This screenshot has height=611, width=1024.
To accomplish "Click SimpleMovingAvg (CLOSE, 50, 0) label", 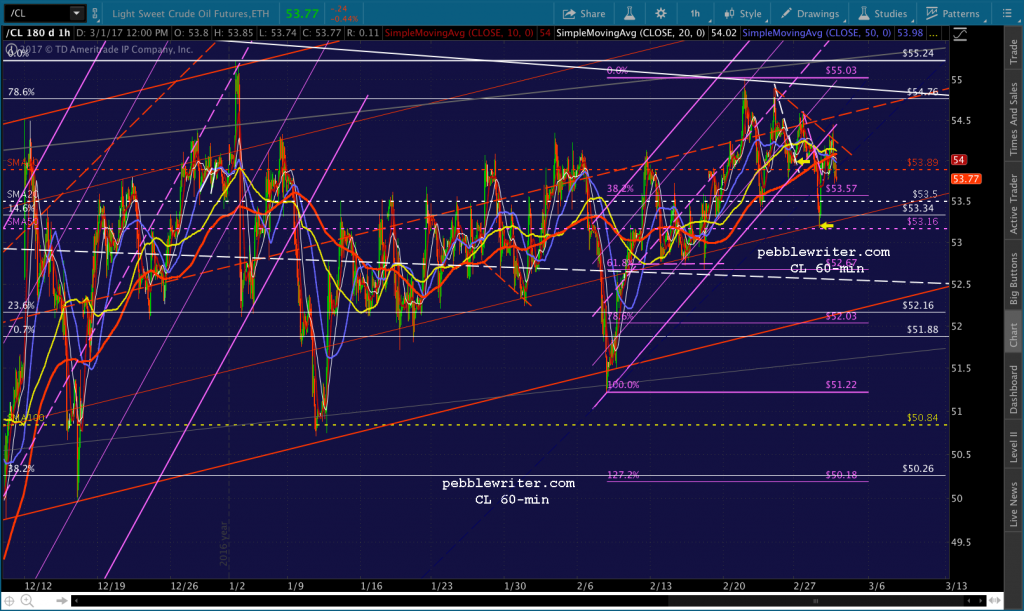I will 817,33.
